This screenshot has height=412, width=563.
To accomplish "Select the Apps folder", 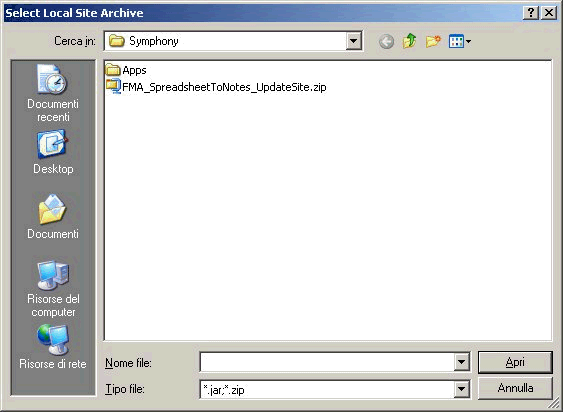I will click(126, 70).
